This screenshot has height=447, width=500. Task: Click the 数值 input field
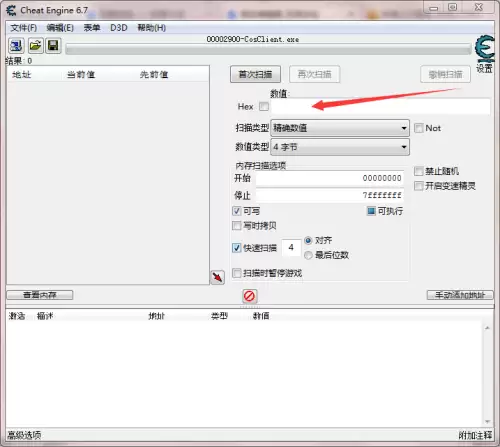coord(380,107)
